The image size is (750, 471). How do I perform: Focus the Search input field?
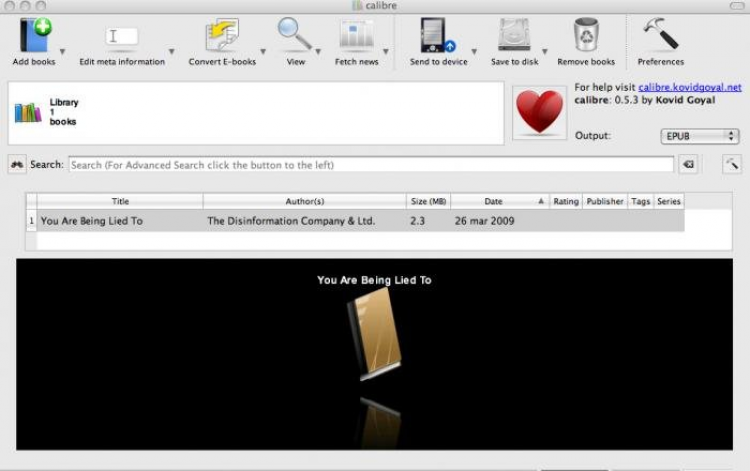click(371, 165)
